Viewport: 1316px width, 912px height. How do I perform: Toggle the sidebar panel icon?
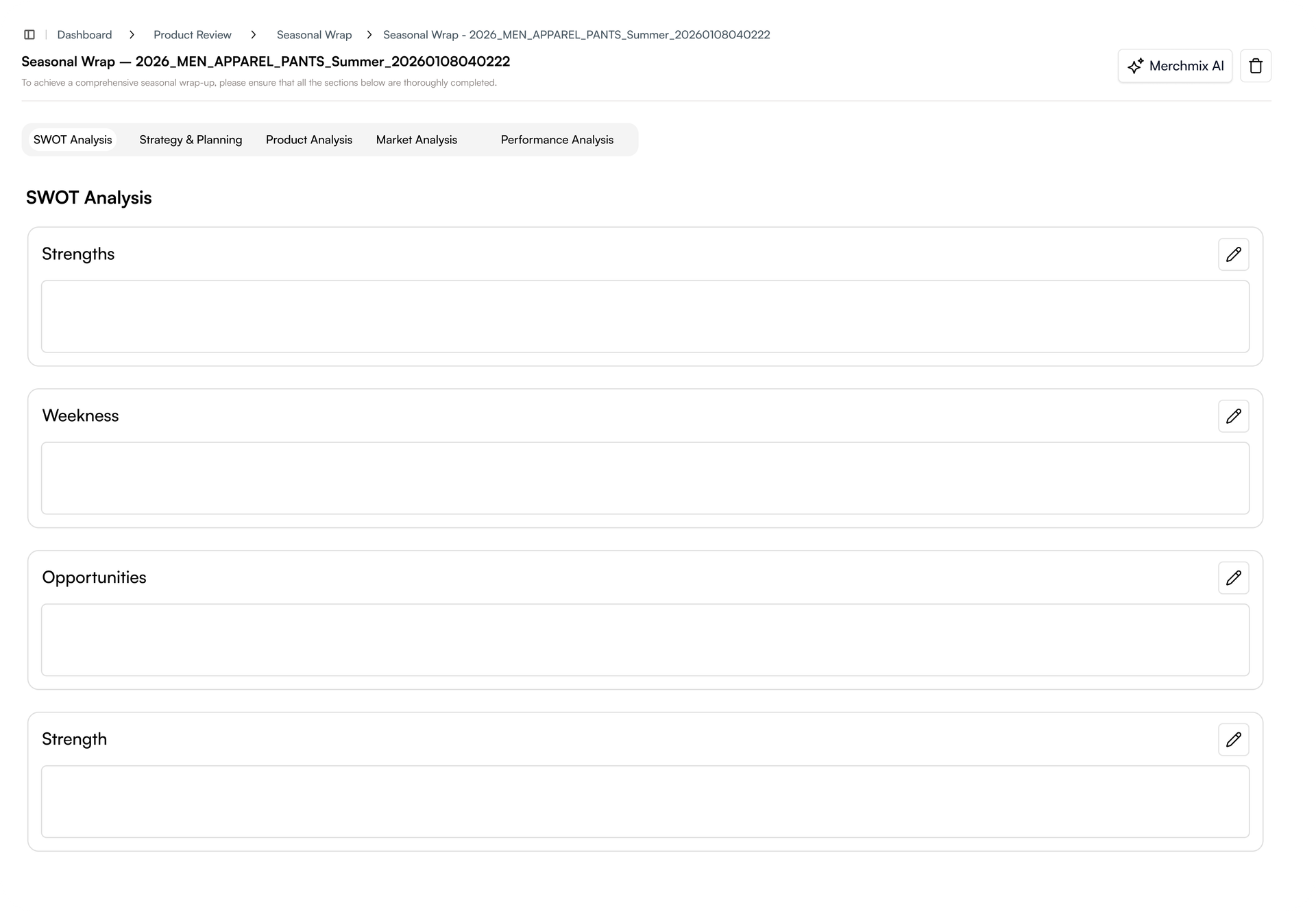click(29, 34)
